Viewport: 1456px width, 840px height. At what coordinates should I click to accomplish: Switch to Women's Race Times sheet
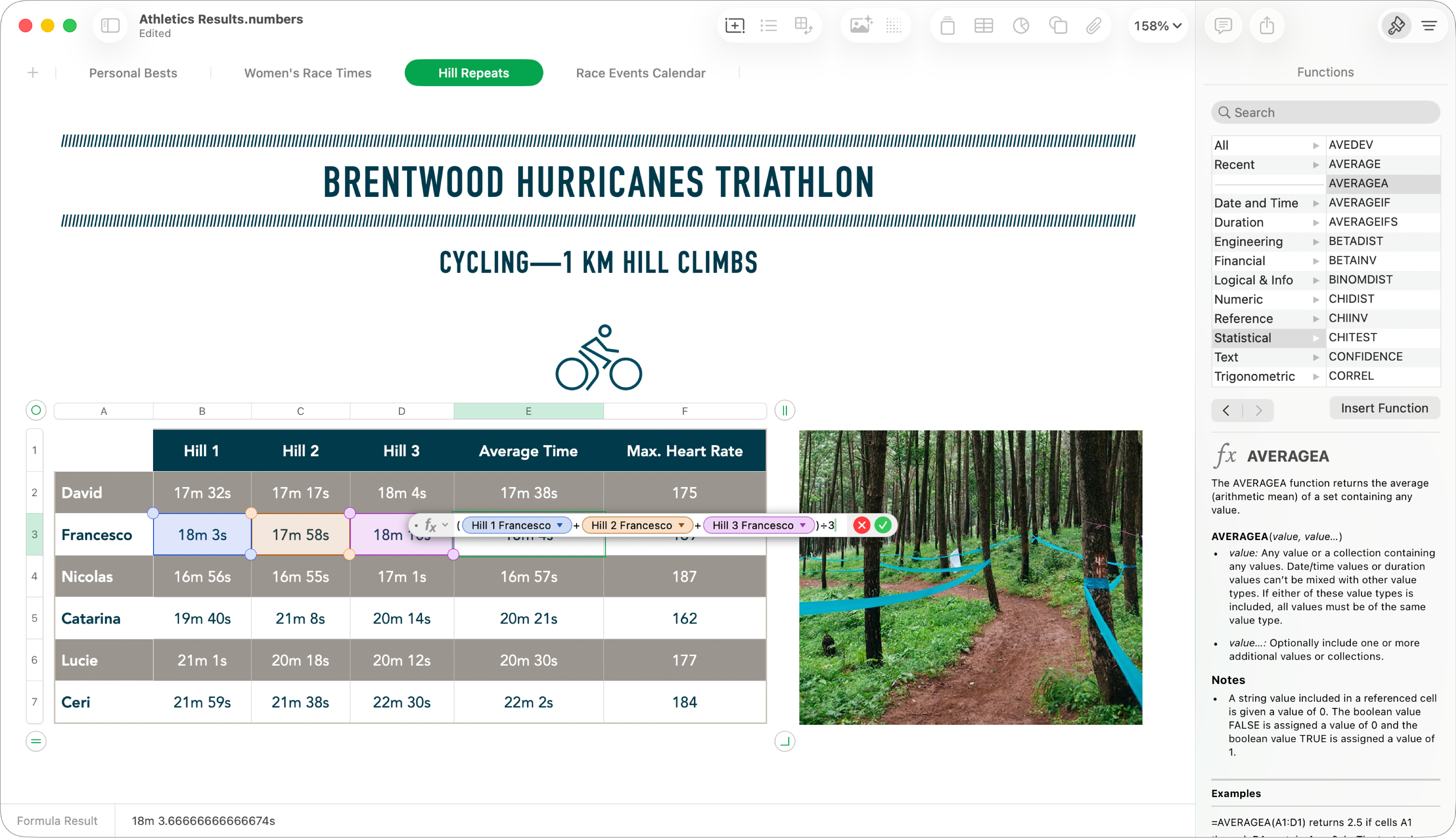(x=307, y=73)
